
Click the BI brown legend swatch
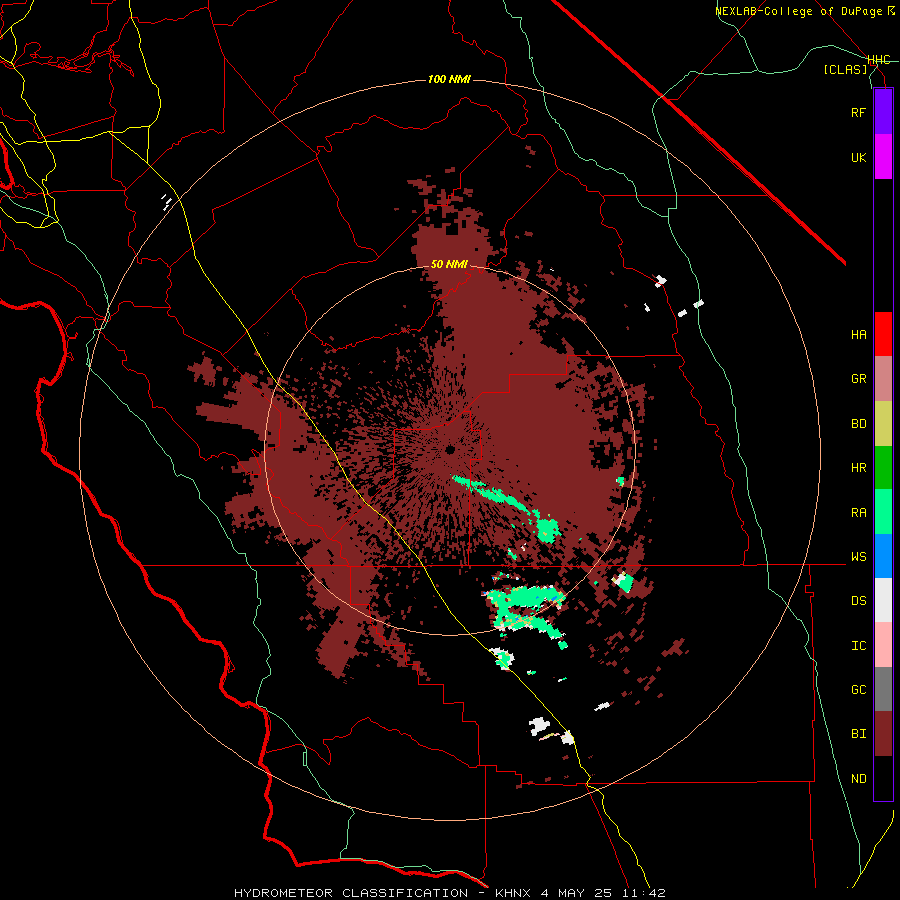click(x=883, y=734)
